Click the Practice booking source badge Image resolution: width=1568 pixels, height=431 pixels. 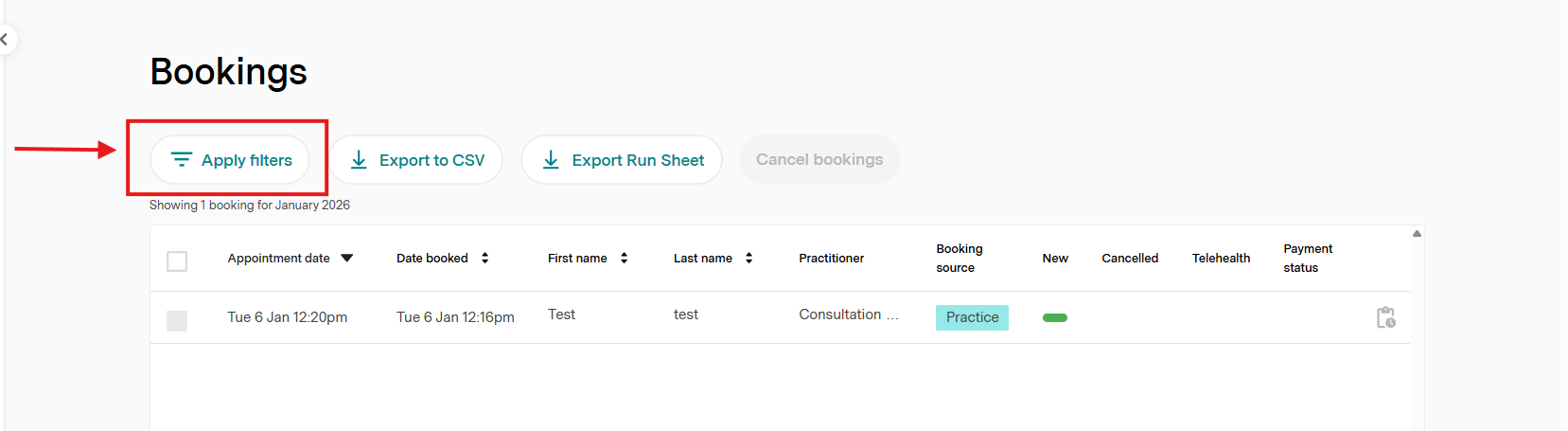coord(972,317)
